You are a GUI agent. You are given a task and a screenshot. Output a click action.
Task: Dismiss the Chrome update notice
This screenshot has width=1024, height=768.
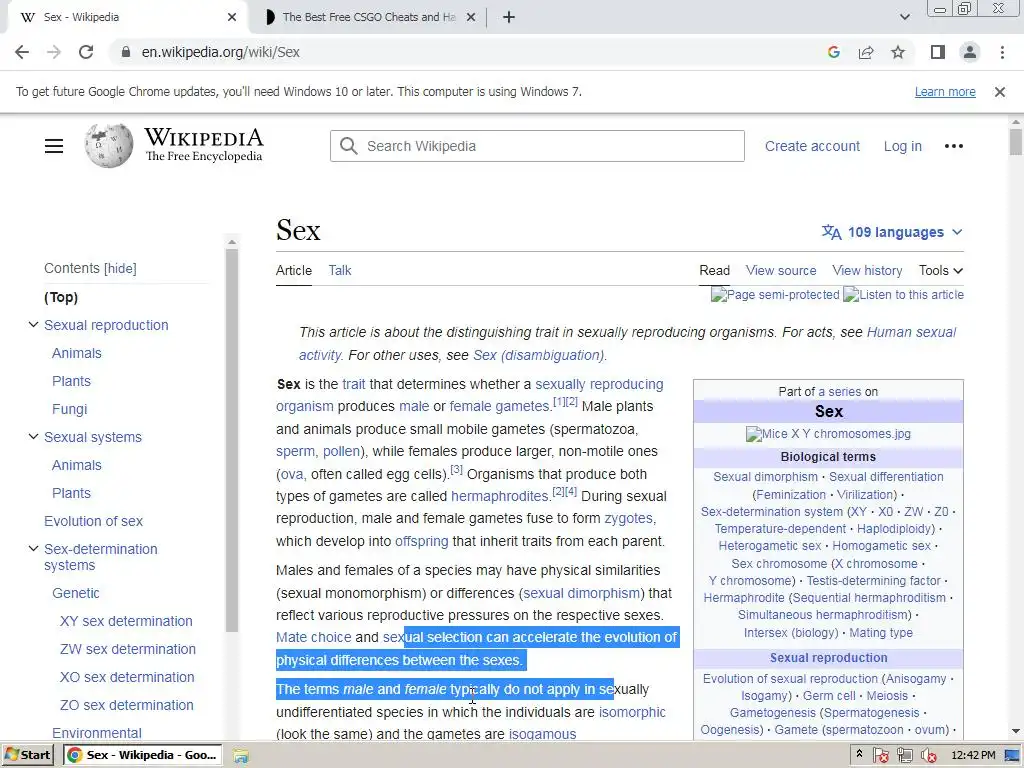[999, 92]
